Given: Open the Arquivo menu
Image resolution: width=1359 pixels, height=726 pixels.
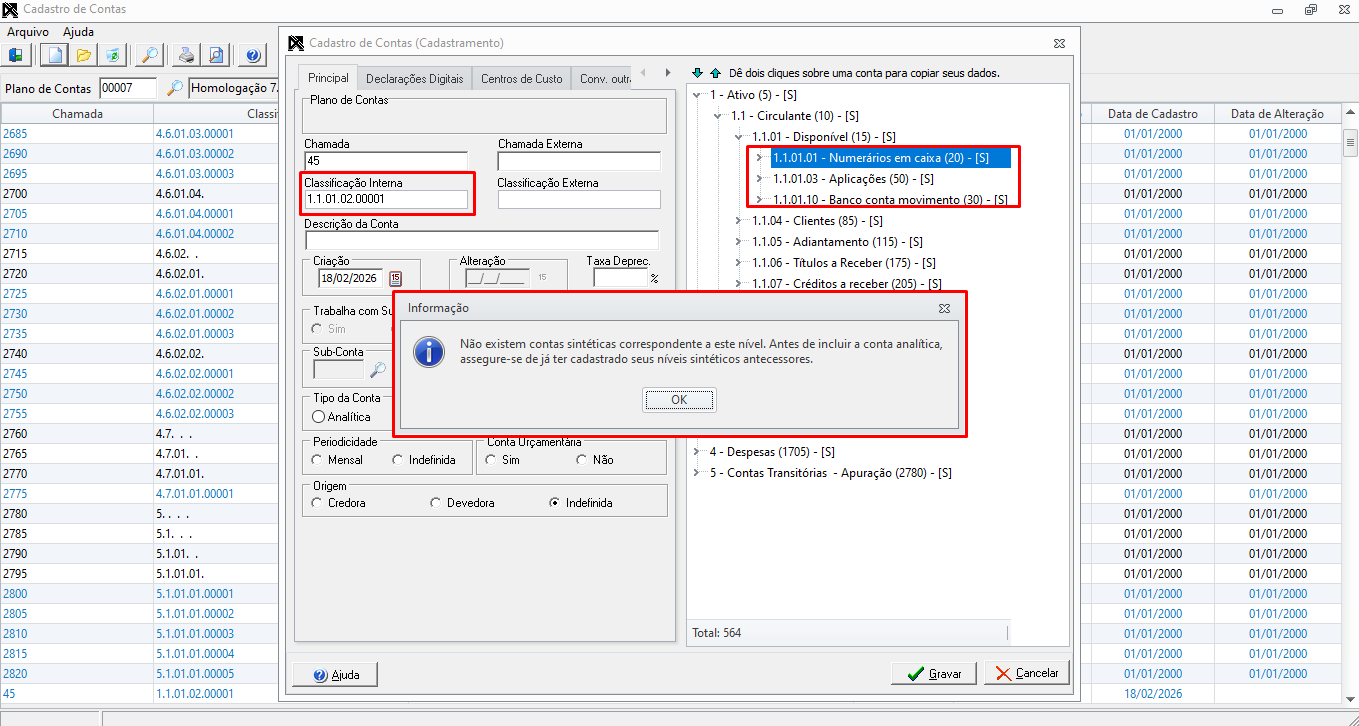Looking at the screenshot, I should tap(28, 32).
